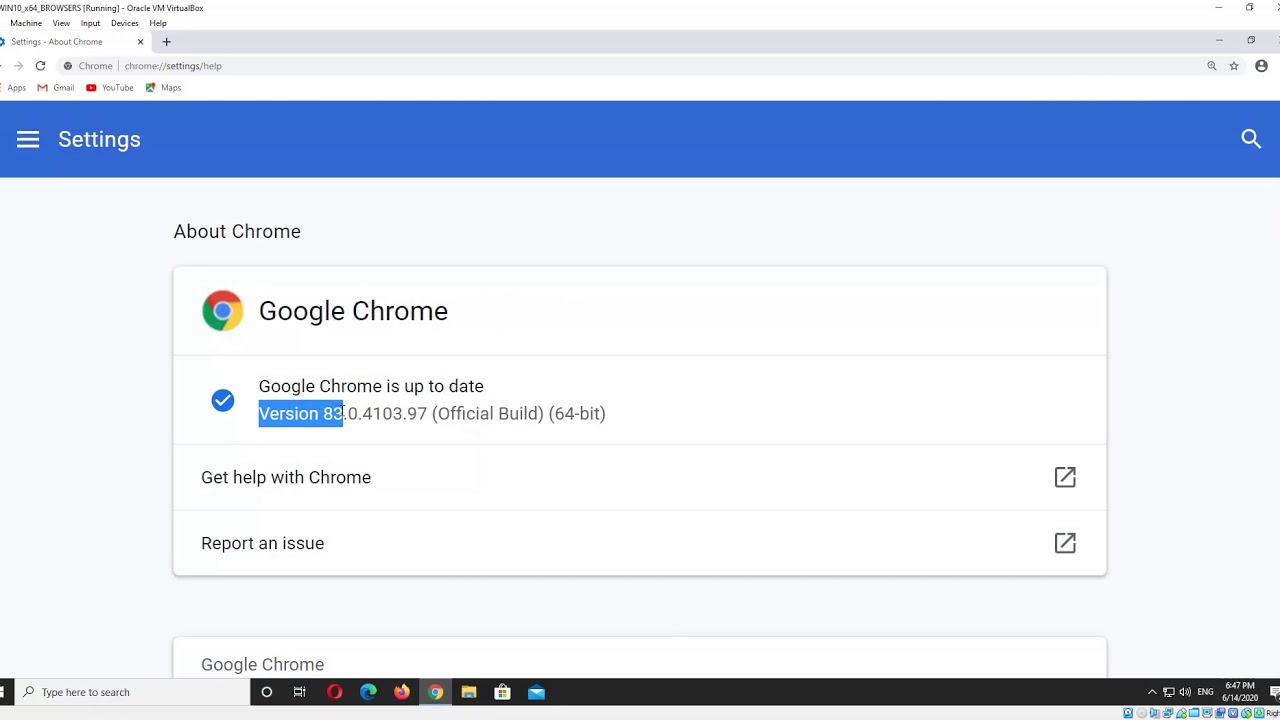Open VirtualBox Input menu
1280x720 pixels.
90,23
